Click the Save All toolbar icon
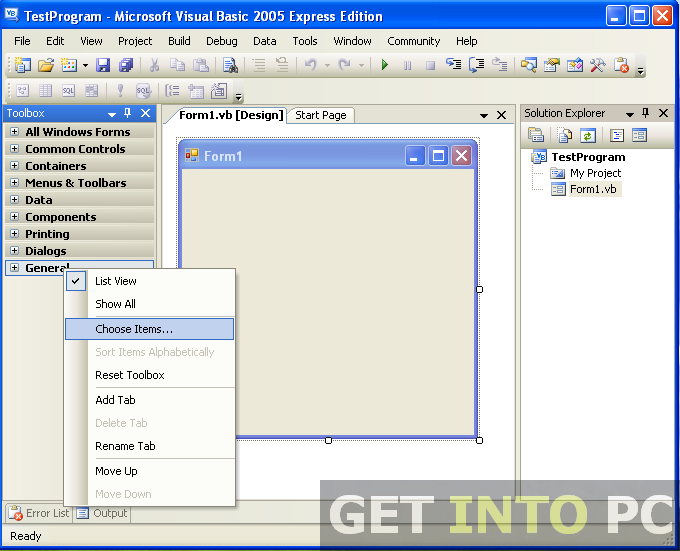 [x=126, y=65]
